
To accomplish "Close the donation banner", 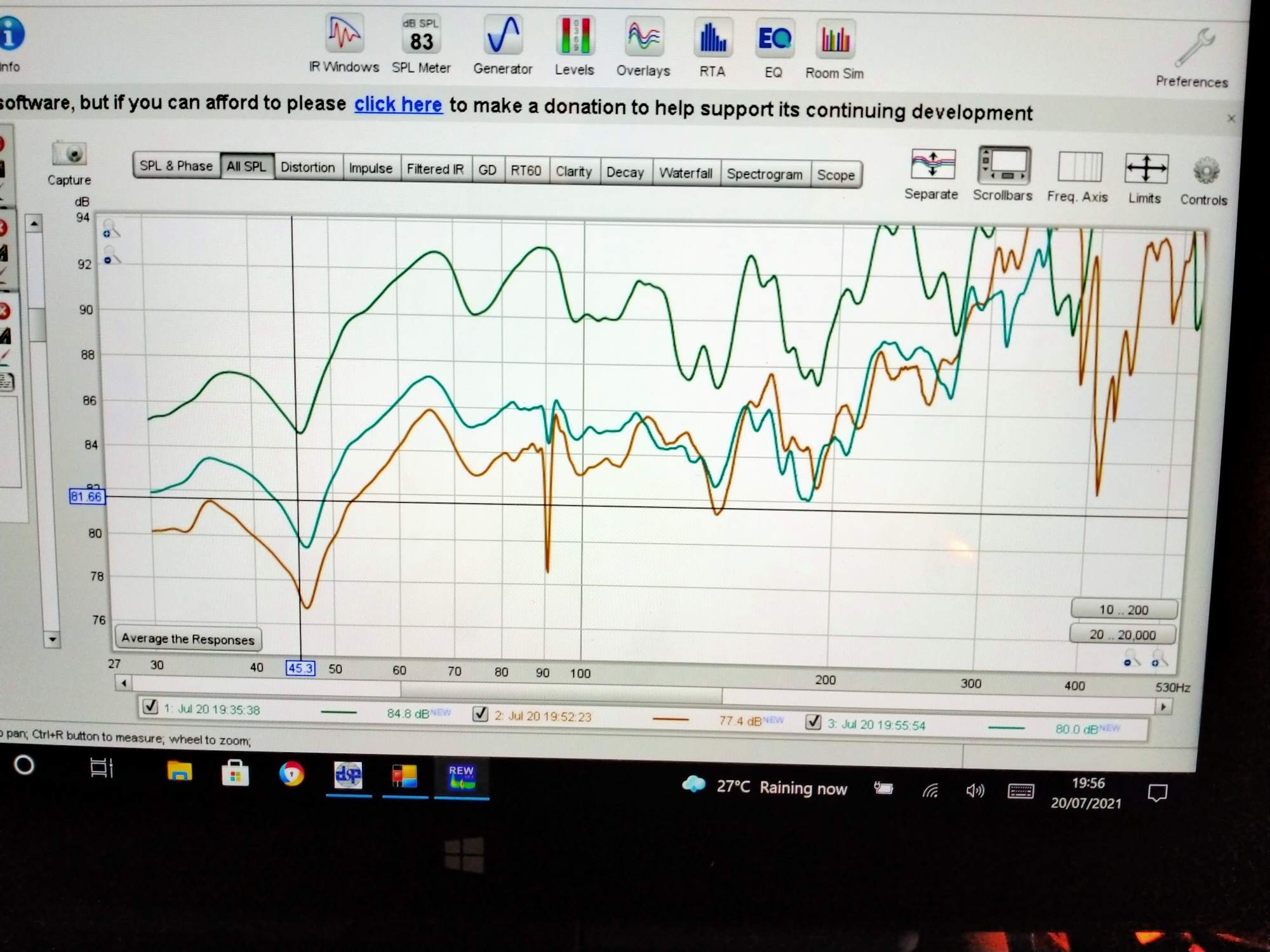I will (x=1231, y=119).
